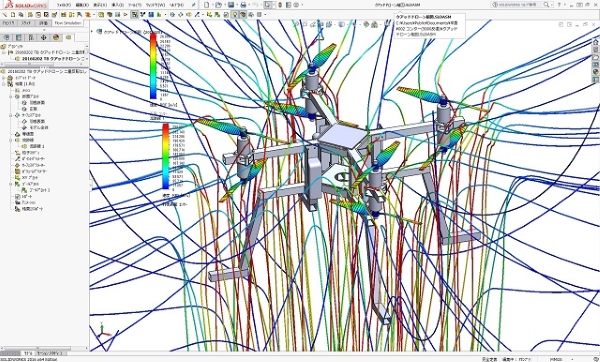Open the dropdown arrow beside the Open icon

coord(225,5)
